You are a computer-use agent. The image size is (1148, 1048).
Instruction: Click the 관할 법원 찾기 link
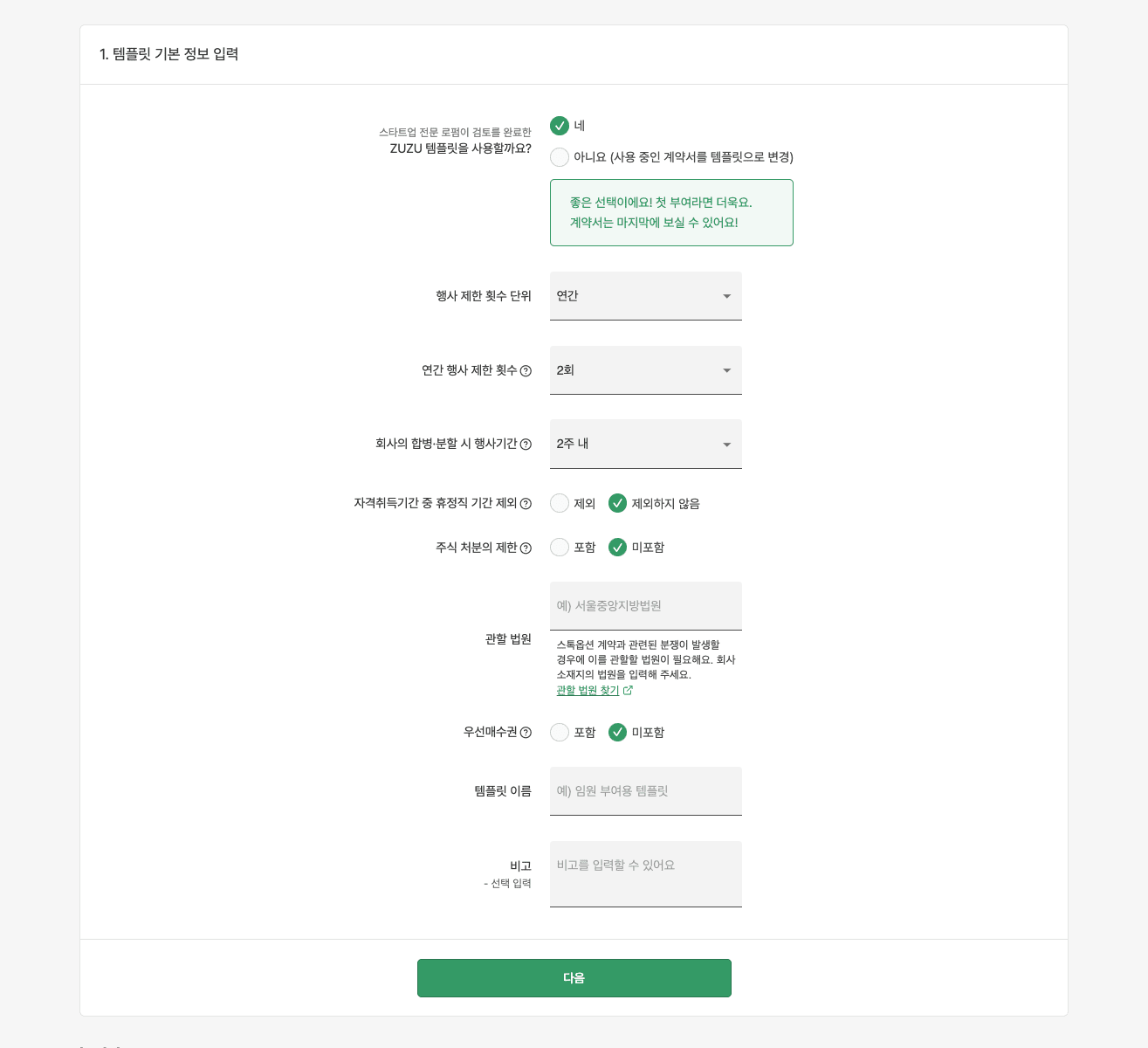586,690
